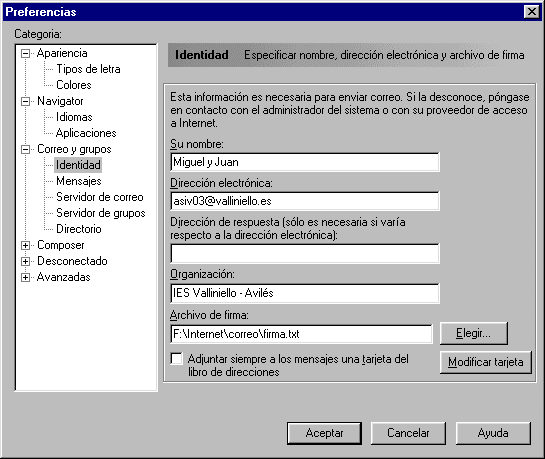Confirm settings with Aceptar
Screen dimensions: 545x459
tap(324, 433)
